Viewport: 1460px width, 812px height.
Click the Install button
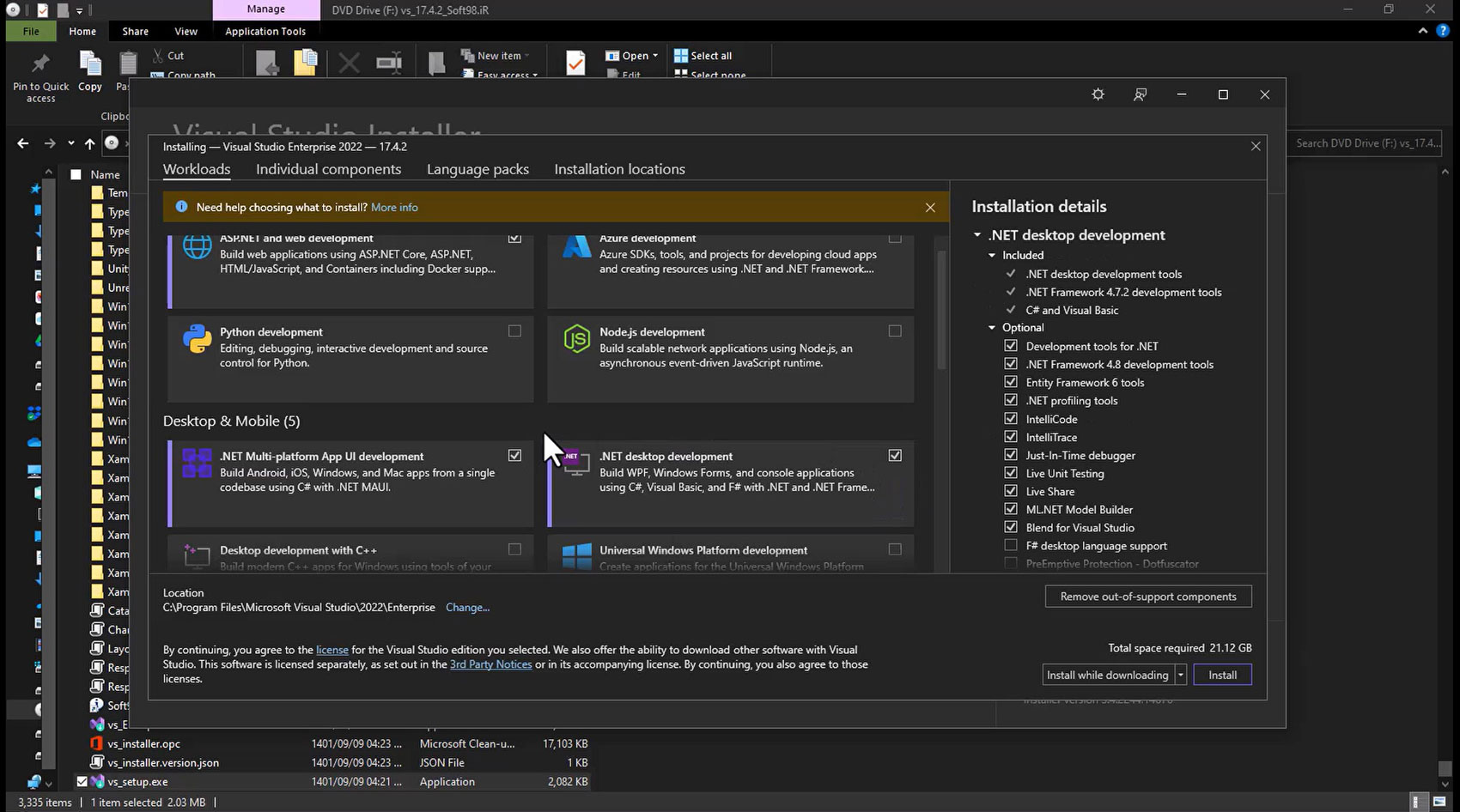coord(1222,676)
